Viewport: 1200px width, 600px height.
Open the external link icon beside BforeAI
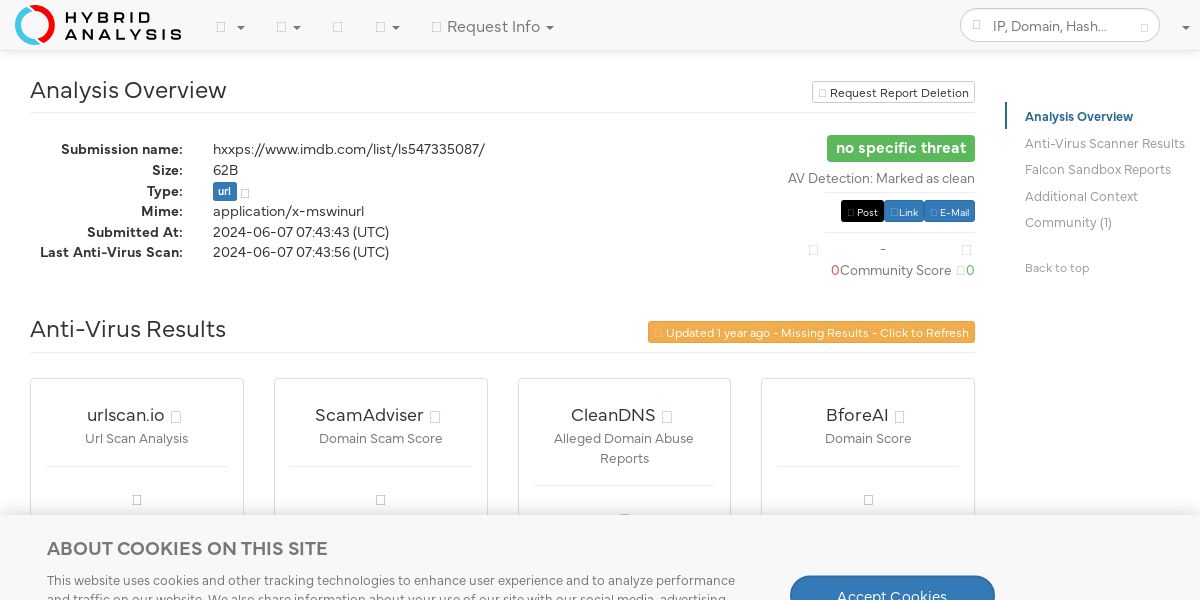point(899,416)
